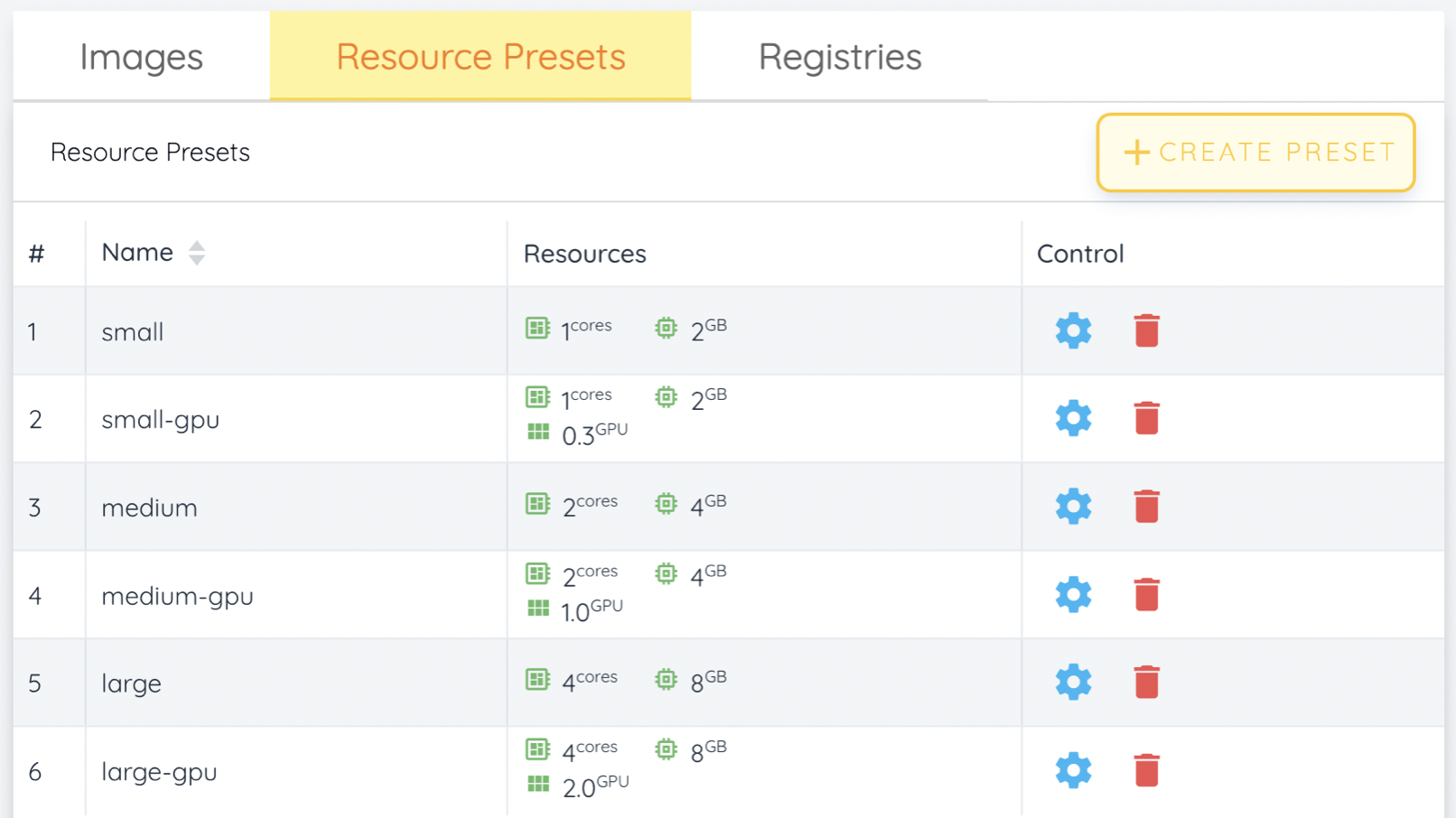Viewport: 1456px width, 818px height.
Task: Click GPU grid icon in medium-gpu row
Action: (x=538, y=609)
